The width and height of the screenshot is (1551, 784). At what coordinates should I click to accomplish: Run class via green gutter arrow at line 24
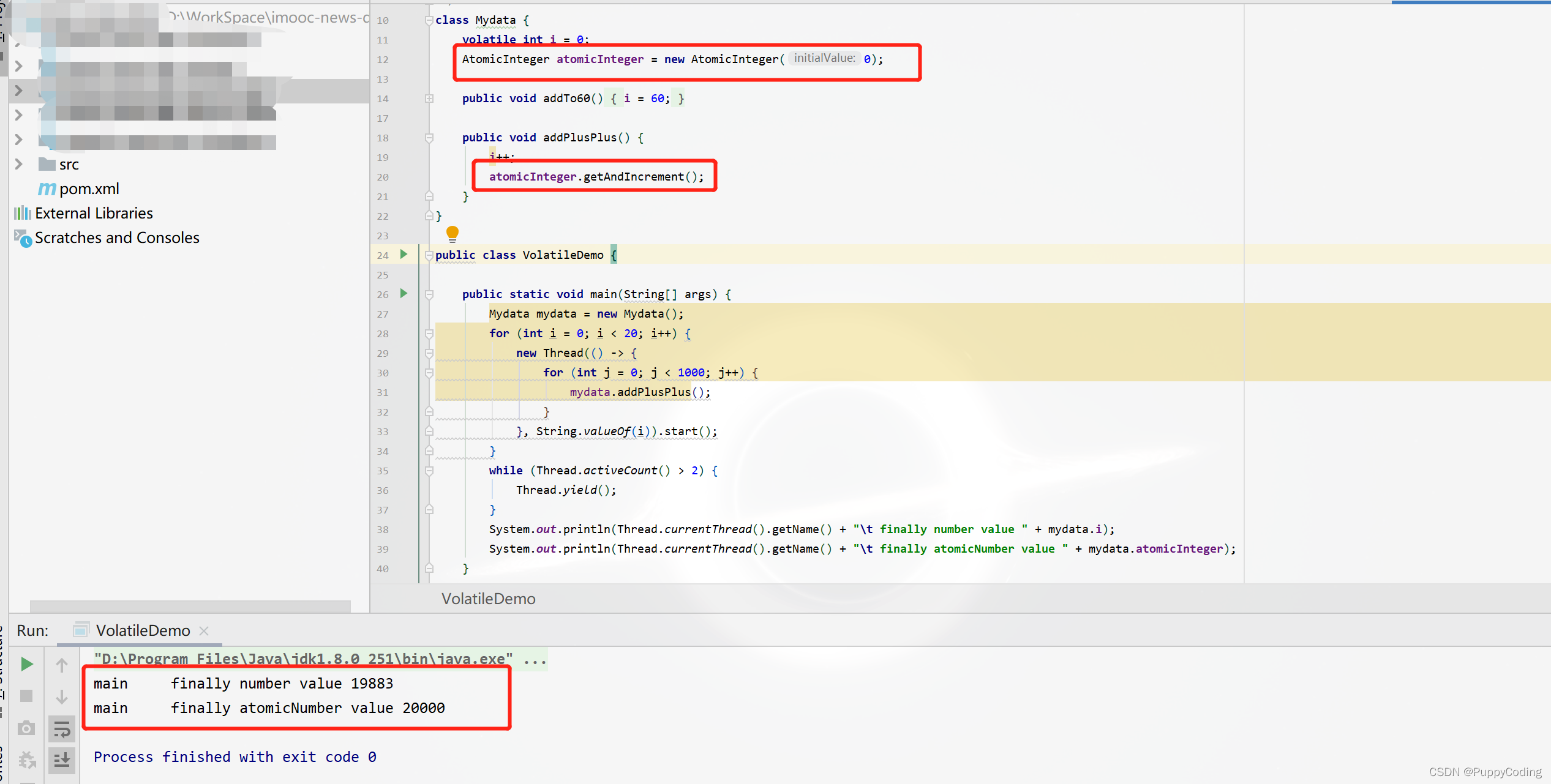[x=403, y=255]
